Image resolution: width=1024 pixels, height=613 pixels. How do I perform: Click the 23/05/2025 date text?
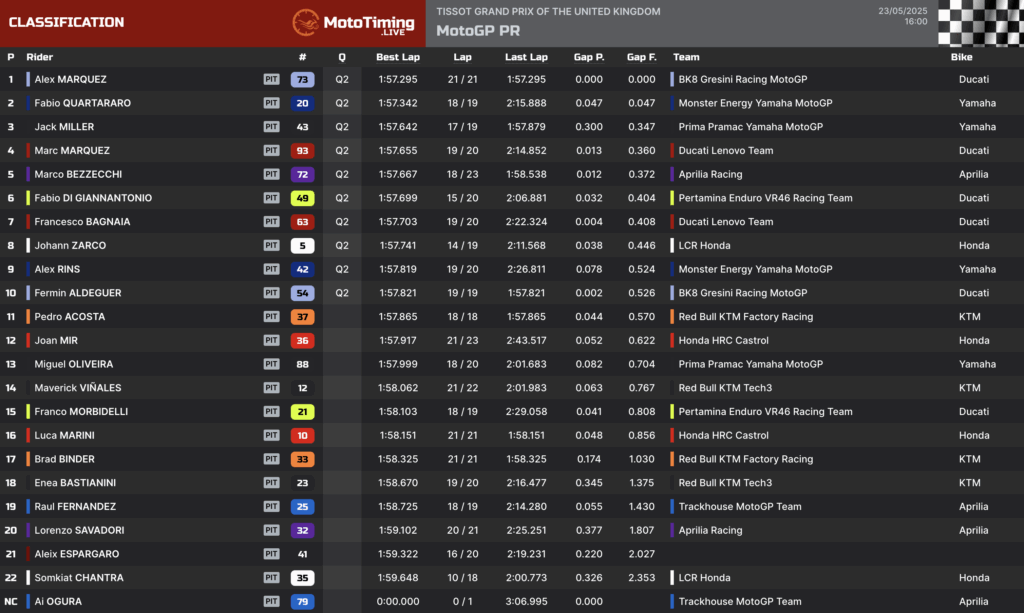tap(903, 11)
